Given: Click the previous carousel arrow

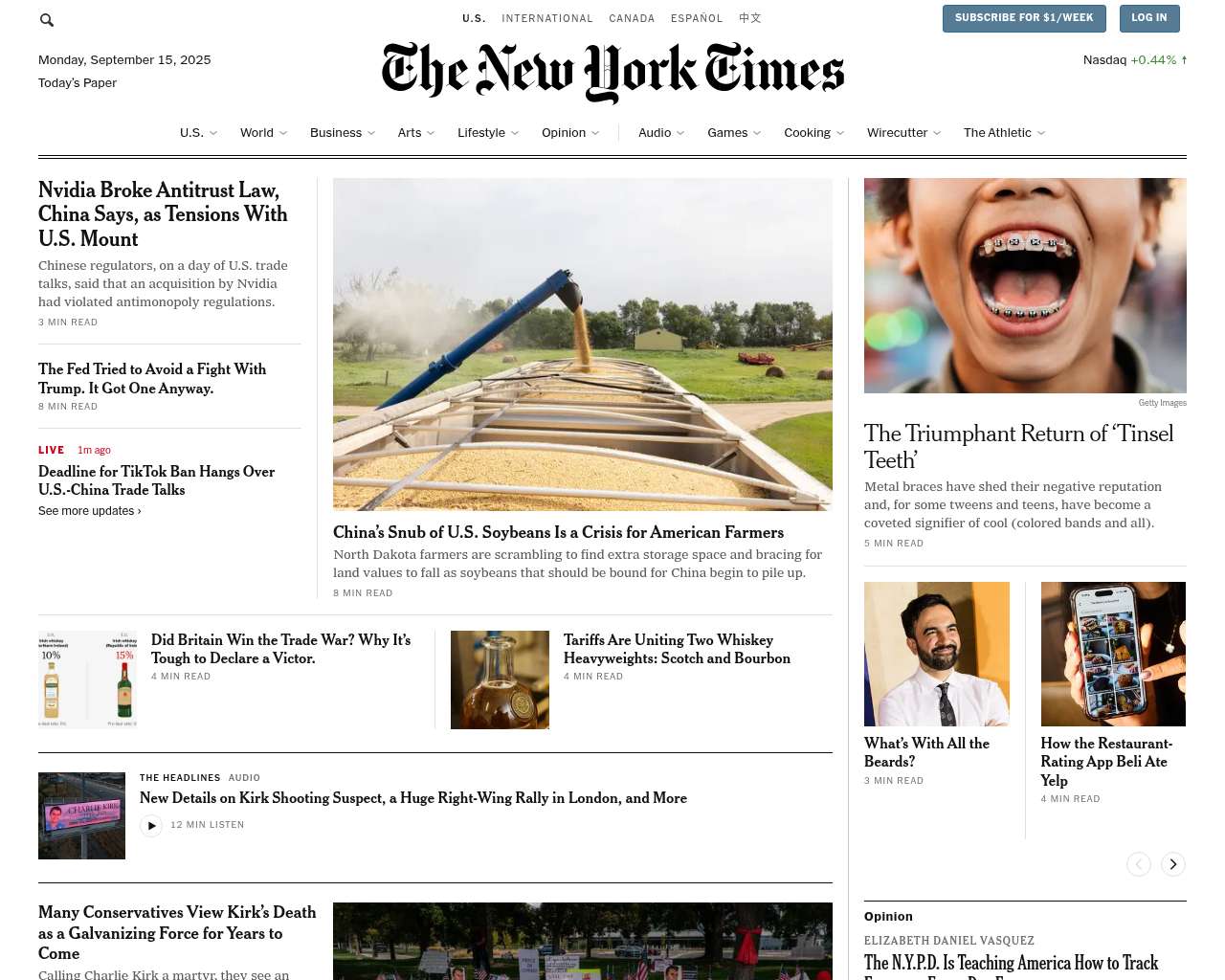Looking at the screenshot, I should click(1139, 864).
